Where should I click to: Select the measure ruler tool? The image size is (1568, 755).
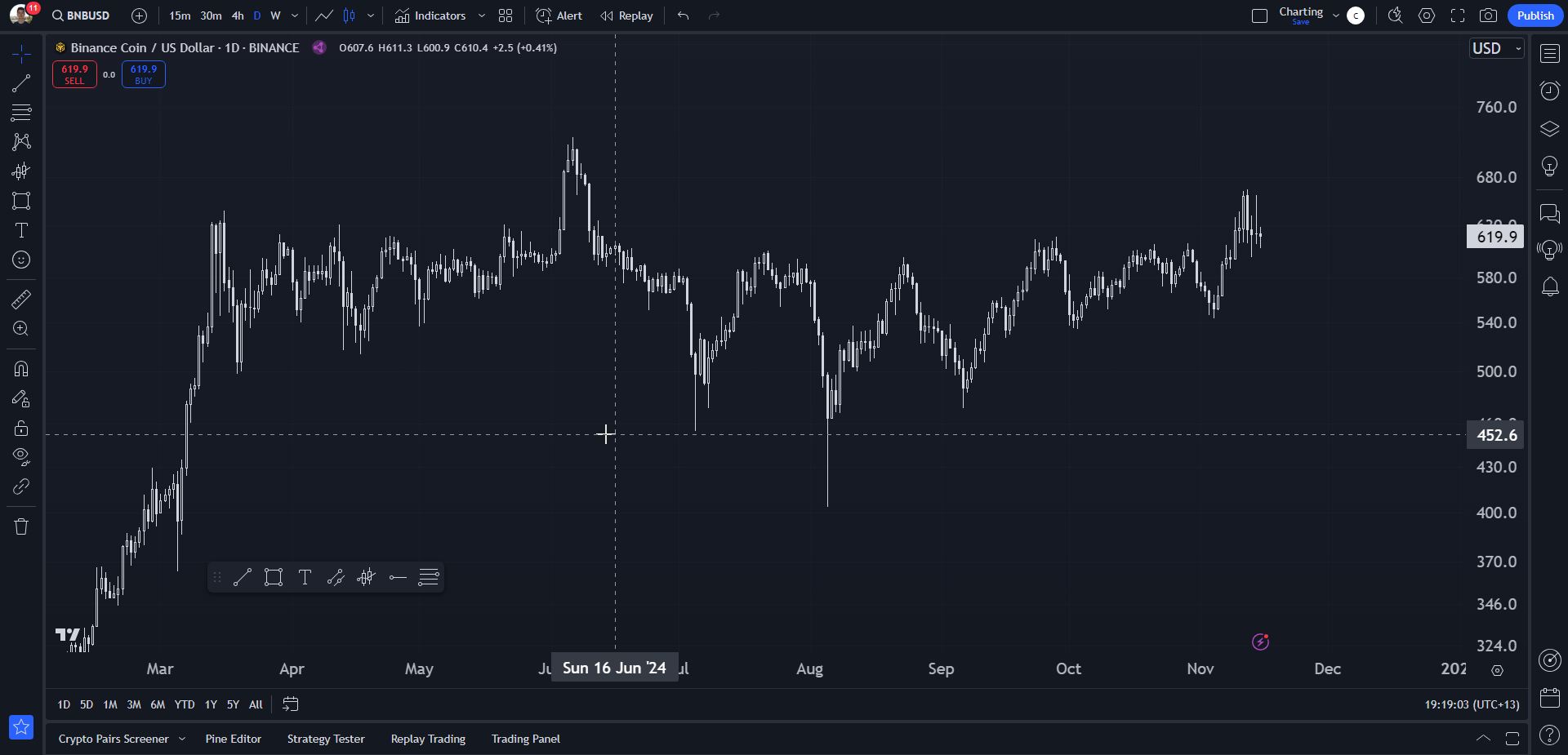(21, 300)
